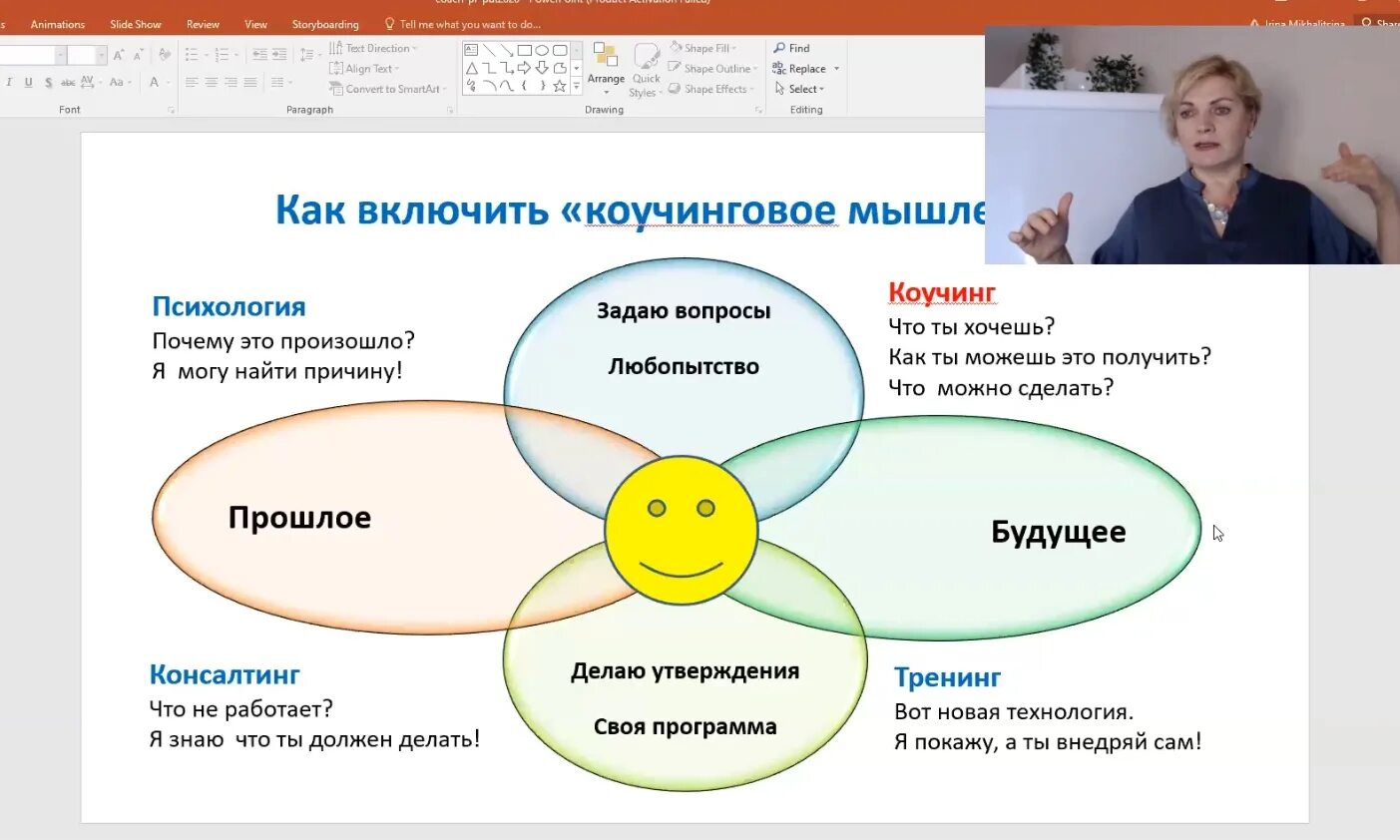Open Shape Fill options

click(x=703, y=48)
